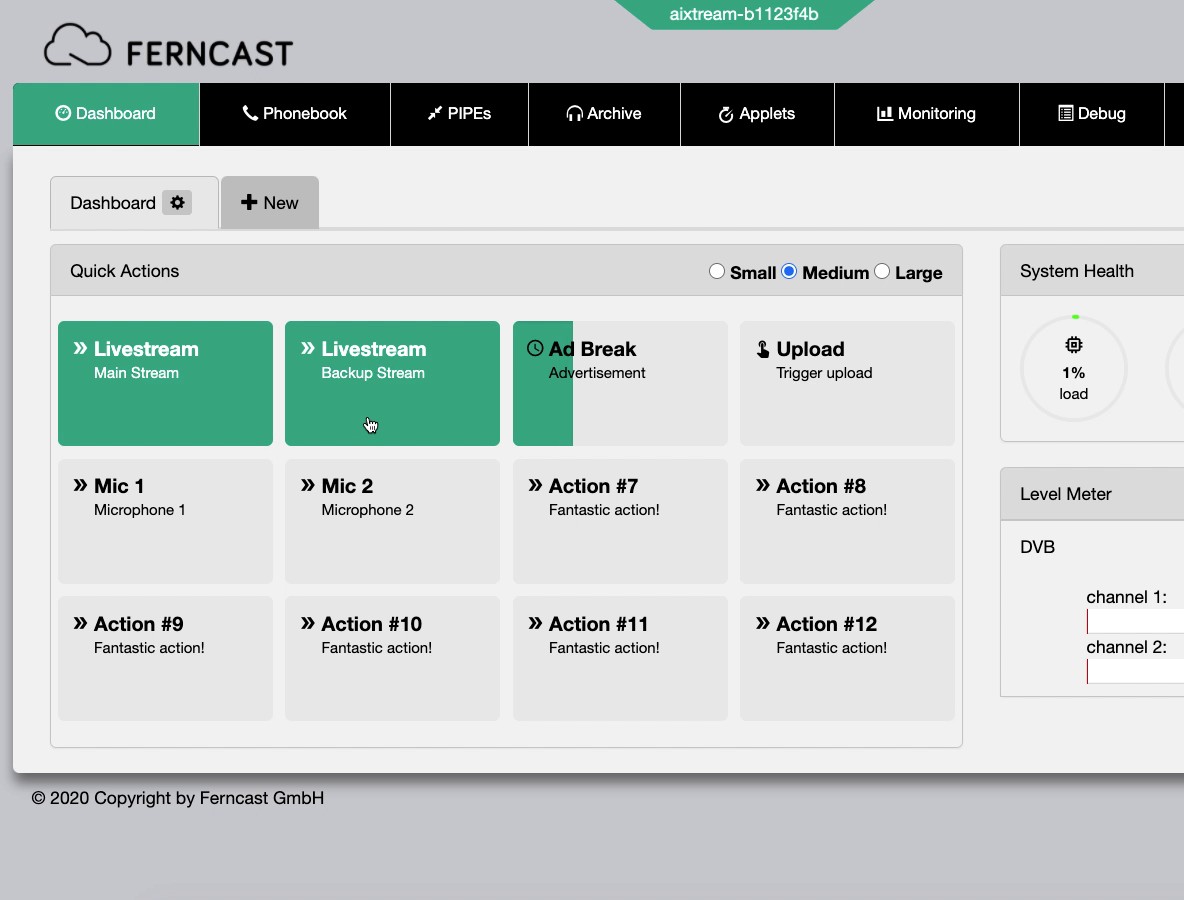Click the aixtream-b1123f4b device banner
Image resolution: width=1184 pixels, height=900 pixels.
pyautogui.click(x=743, y=14)
